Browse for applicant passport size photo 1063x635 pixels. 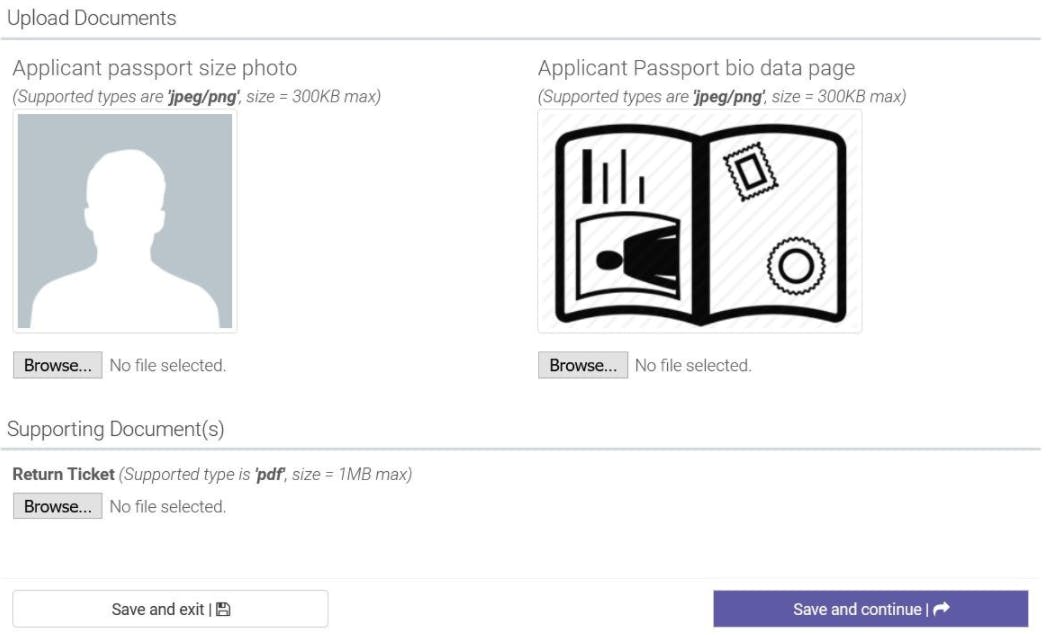tap(58, 365)
